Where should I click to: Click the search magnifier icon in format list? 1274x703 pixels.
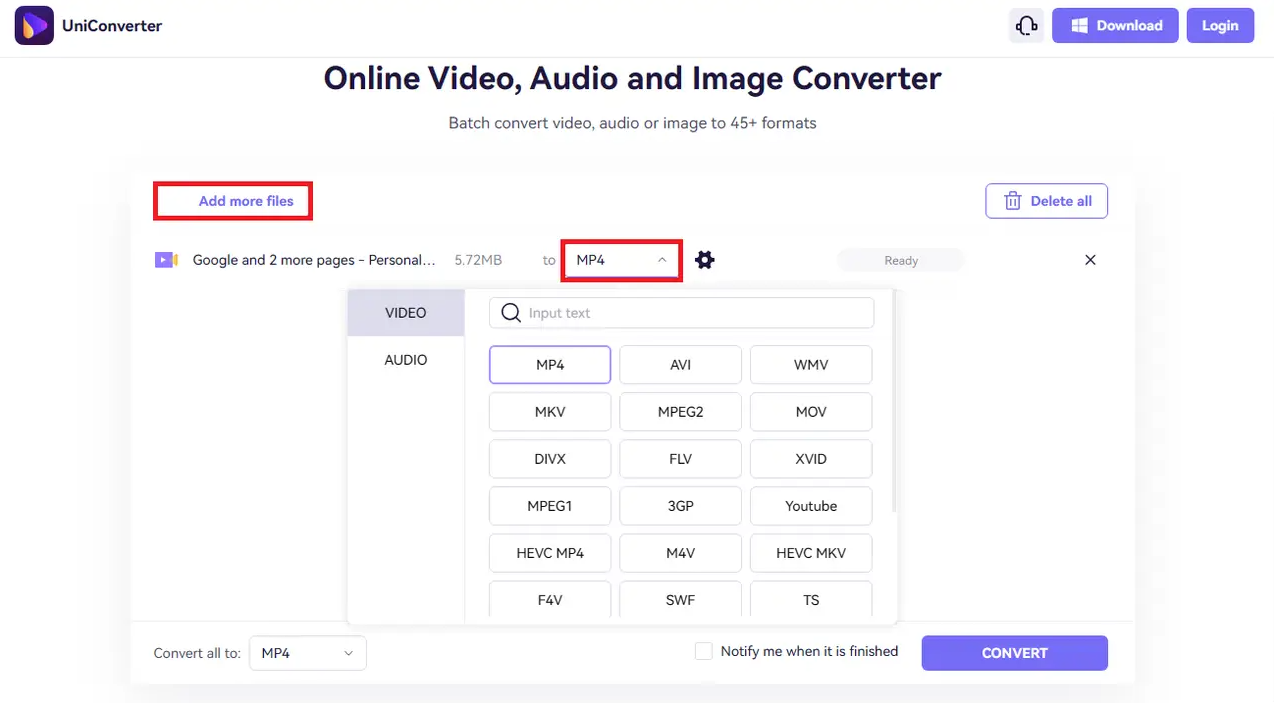tap(511, 313)
